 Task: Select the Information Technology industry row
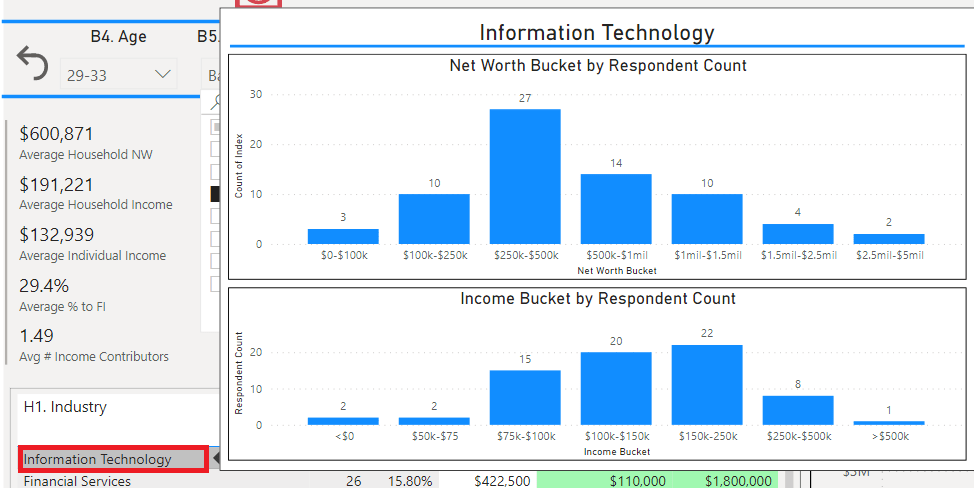tap(98, 459)
